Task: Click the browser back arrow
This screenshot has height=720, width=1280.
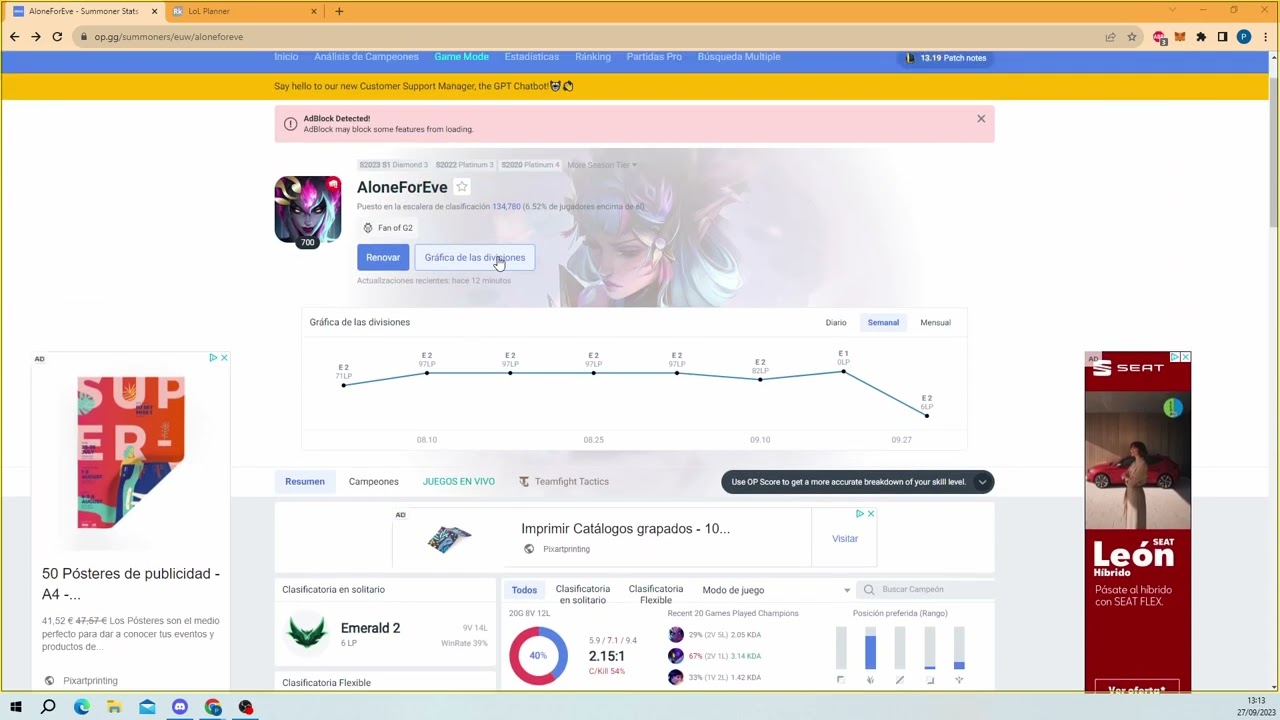Action: 14,37
